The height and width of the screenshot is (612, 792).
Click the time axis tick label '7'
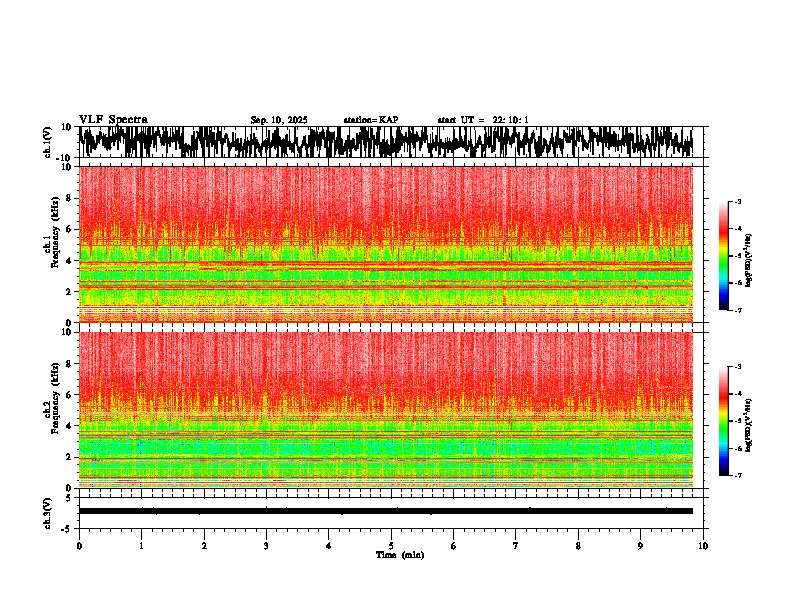pos(516,546)
